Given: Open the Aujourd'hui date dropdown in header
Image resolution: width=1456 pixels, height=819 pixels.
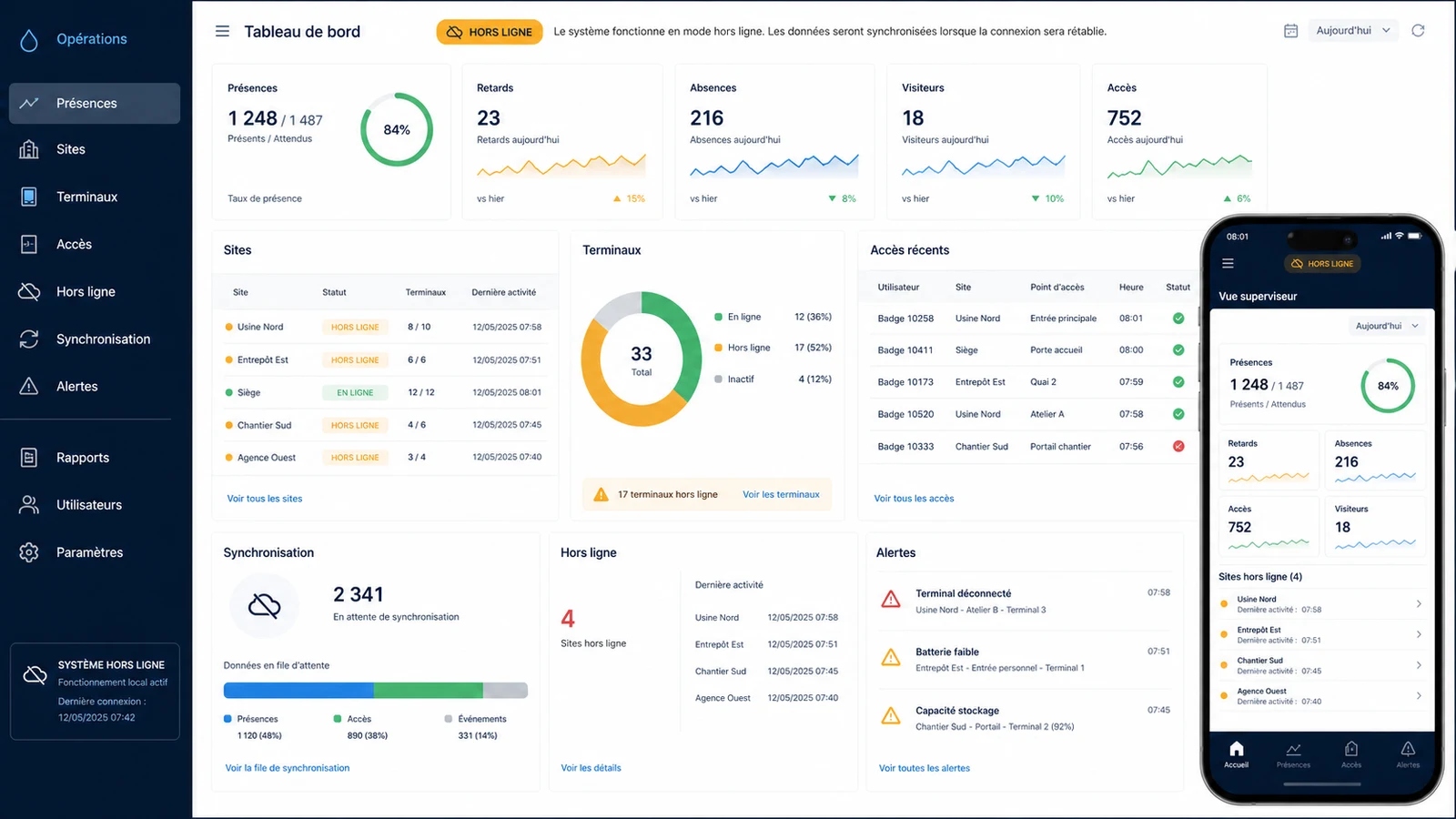Looking at the screenshot, I should point(1353,31).
